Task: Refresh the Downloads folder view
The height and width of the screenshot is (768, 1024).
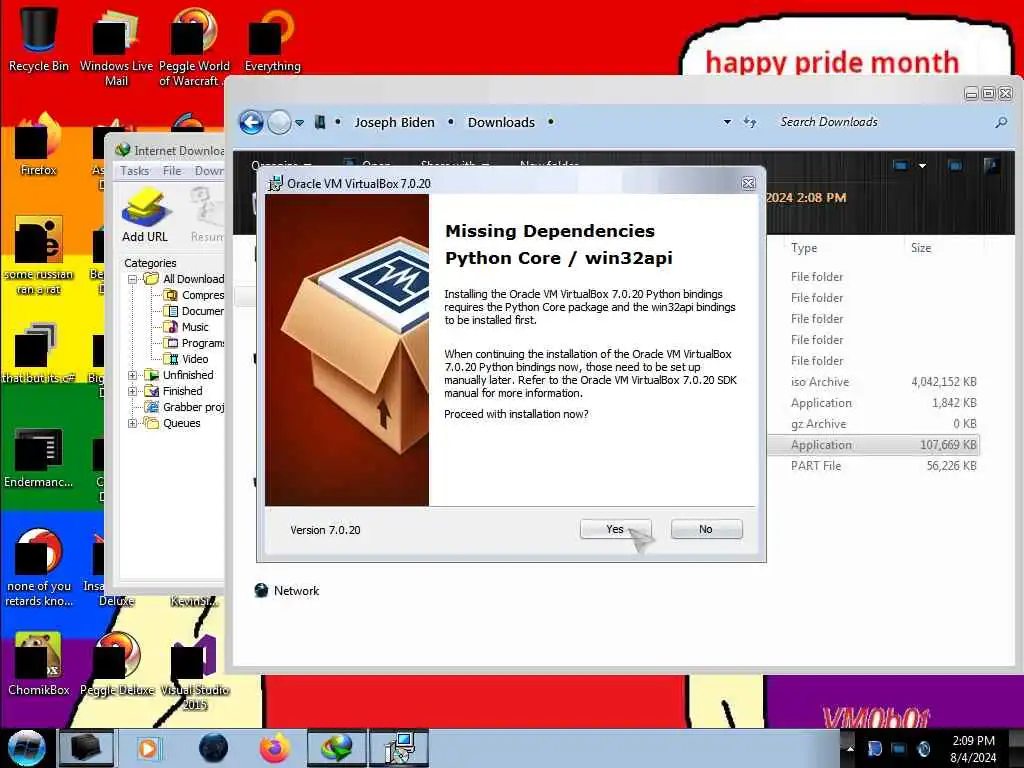Action: tap(750, 122)
